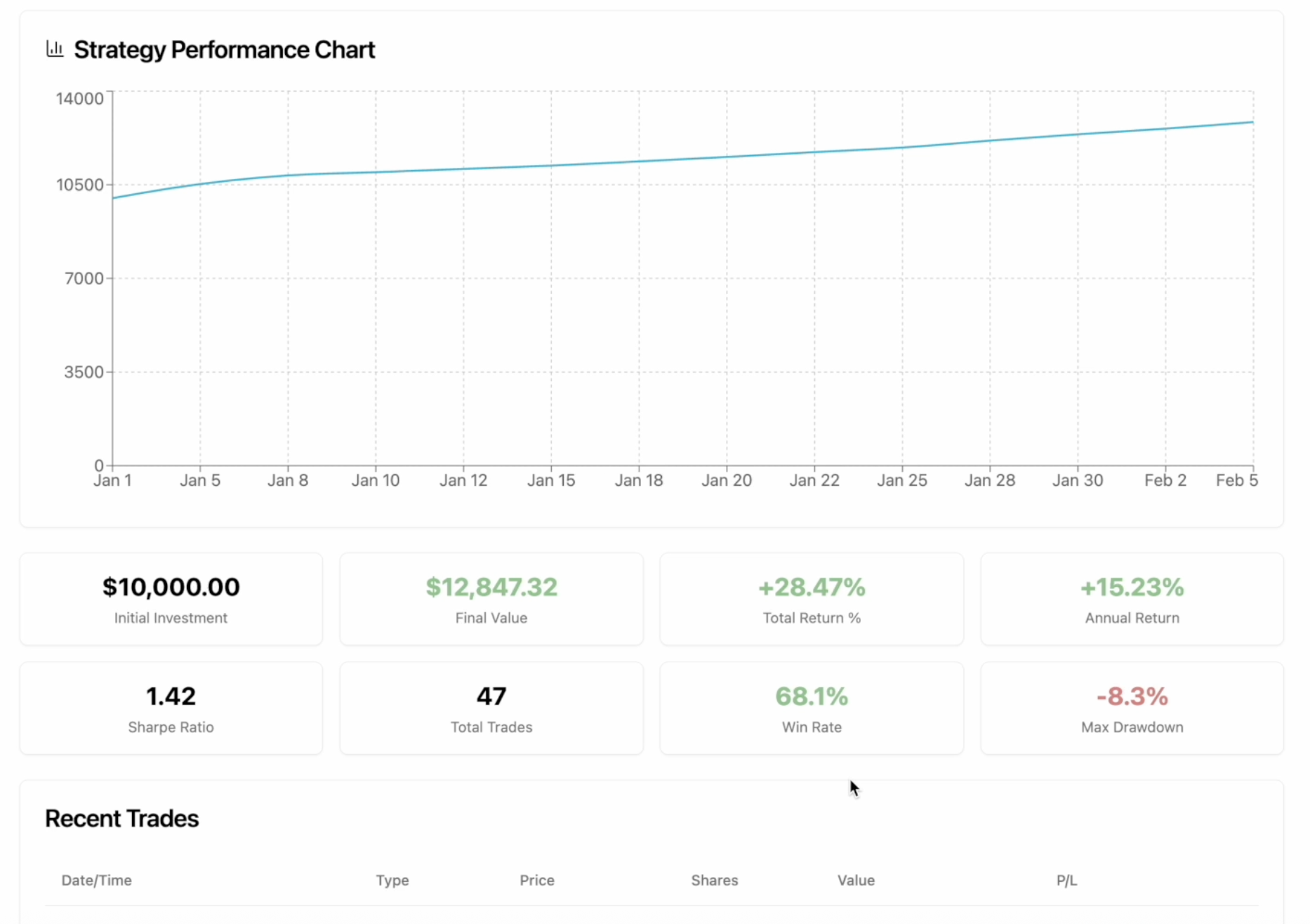The image size is (1310, 924).
Task: Sort trades by the Date/Time column
Action: [96, 880]
